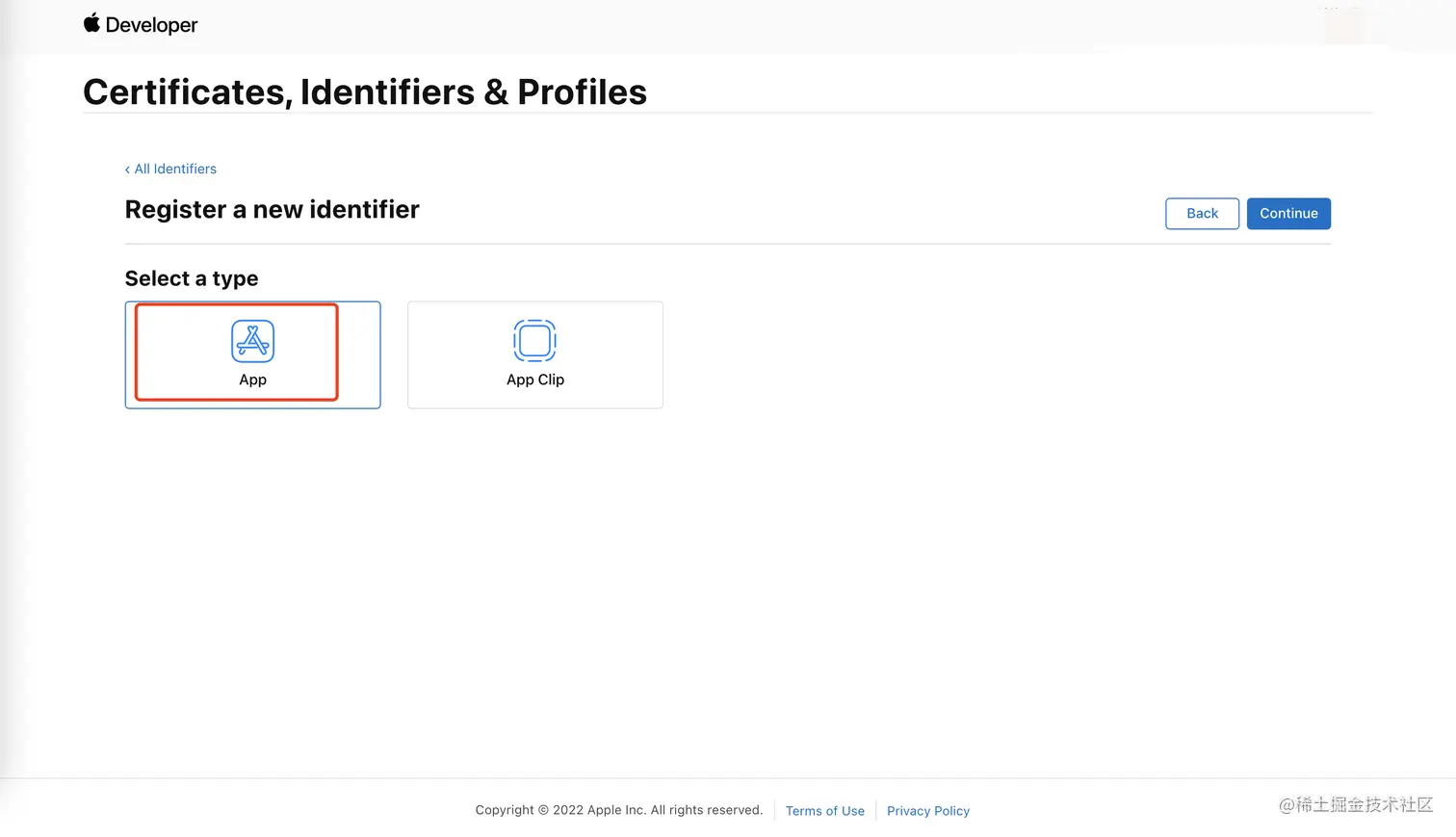Image resolution: width=1456 pixels, height=837 pixels.
Task: Click the back chevron beside All Identifiers
Action: click(x=127, y=170)
